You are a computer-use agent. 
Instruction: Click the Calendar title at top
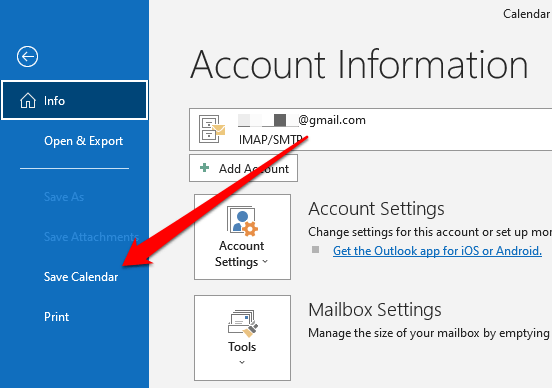click(526, 14)
